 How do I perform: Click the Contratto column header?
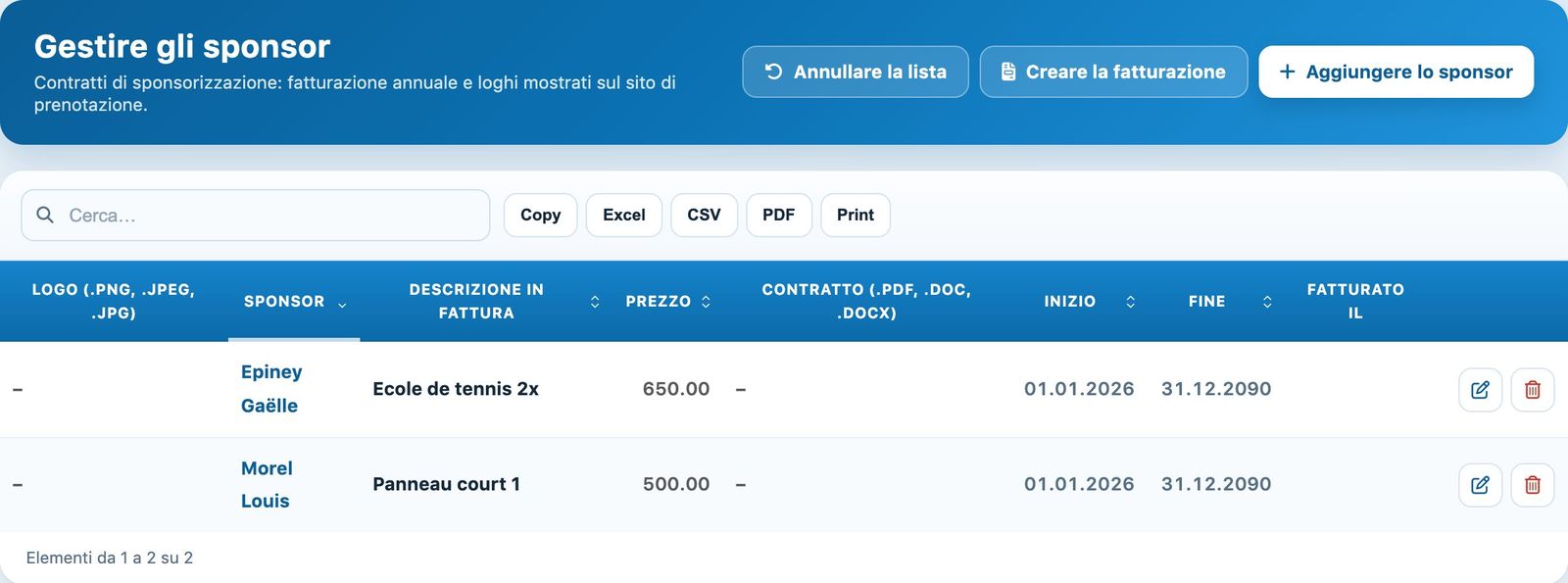coord(866,302)
